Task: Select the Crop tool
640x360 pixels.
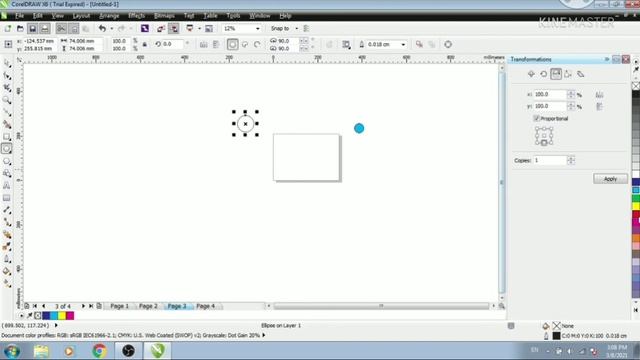Action: pyautogui.click(x=7, y=88)
